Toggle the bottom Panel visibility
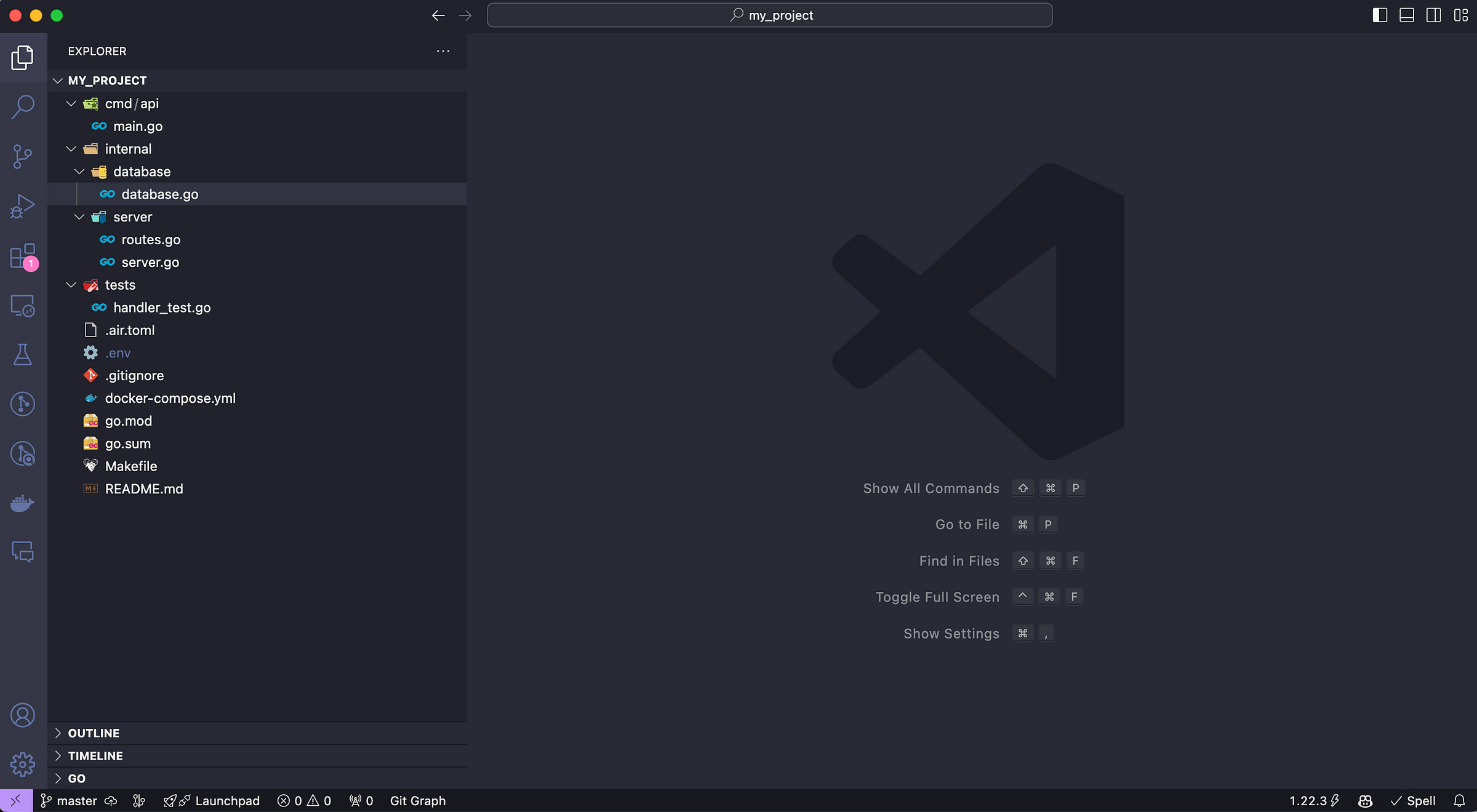Image resolution: width=1477 pixels, height=812 pixels. click(1407, 15)
